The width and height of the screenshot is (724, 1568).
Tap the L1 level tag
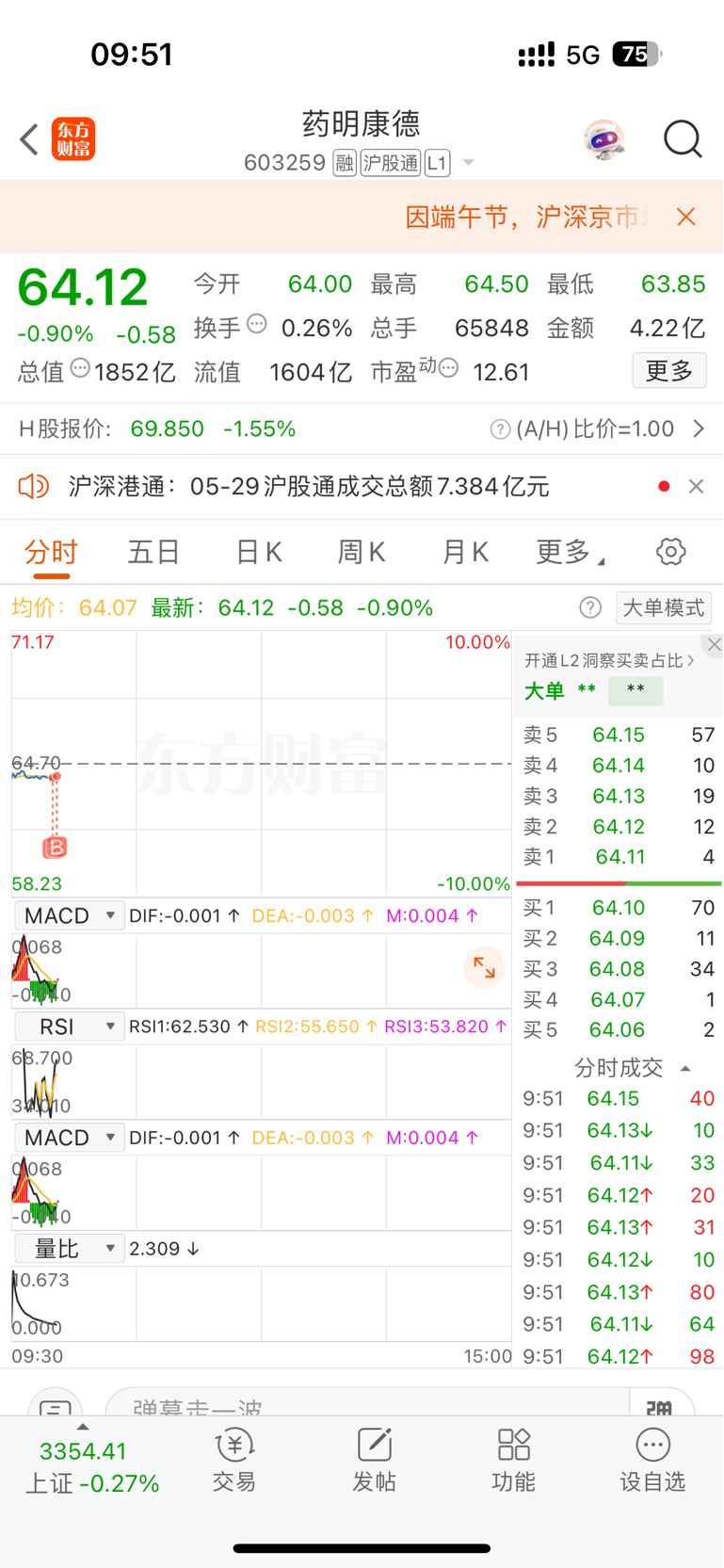click(x=437, y=163)
